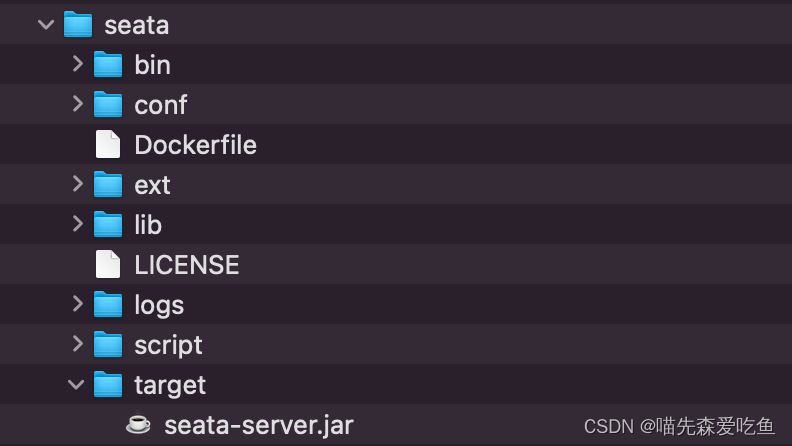Select the Dockerfile file name

195,144
